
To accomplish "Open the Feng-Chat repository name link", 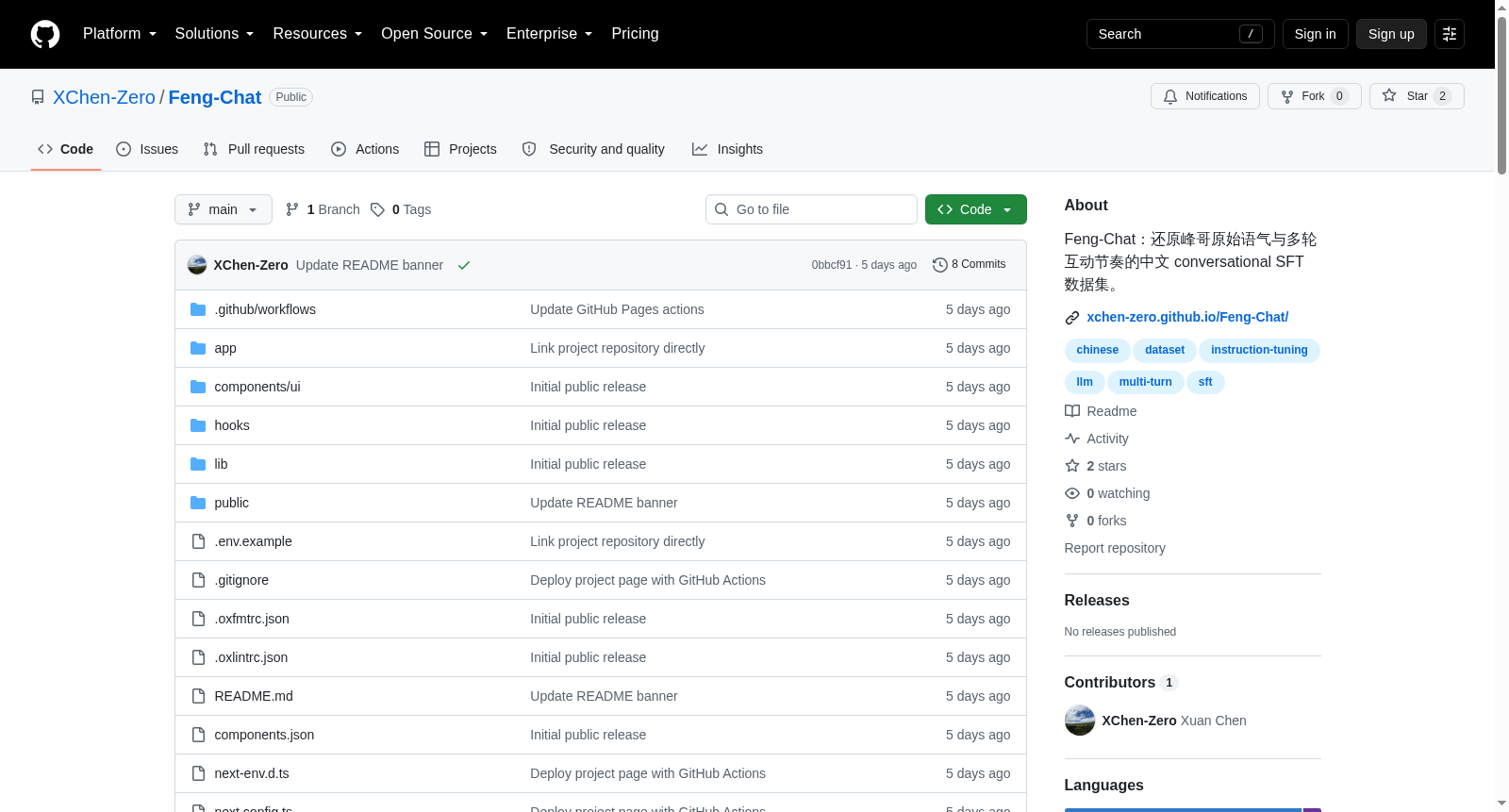I will coord(215,97).
